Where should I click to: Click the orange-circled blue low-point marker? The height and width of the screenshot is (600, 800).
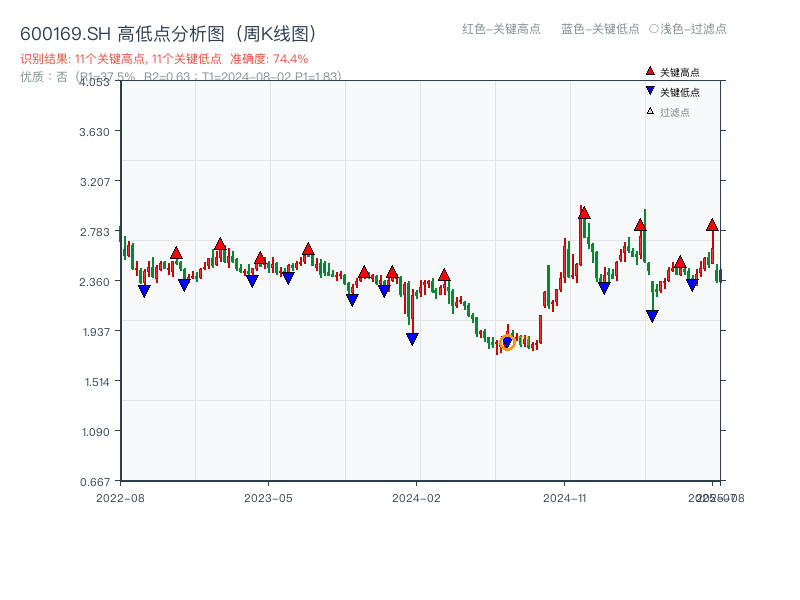coord(507,342)
